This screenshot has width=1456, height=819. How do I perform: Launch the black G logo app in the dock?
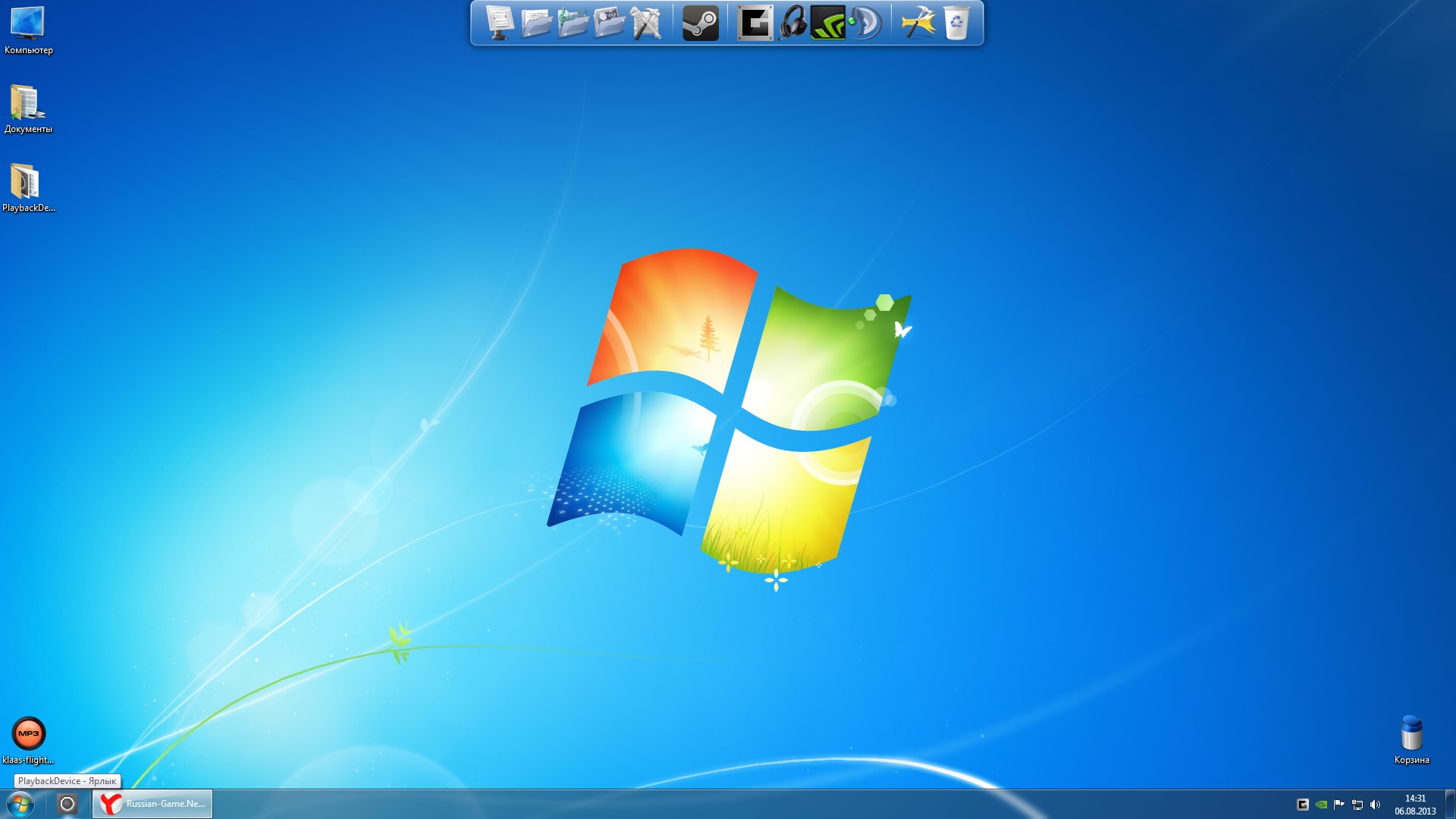pyautogui.click(x=755, y=23)
